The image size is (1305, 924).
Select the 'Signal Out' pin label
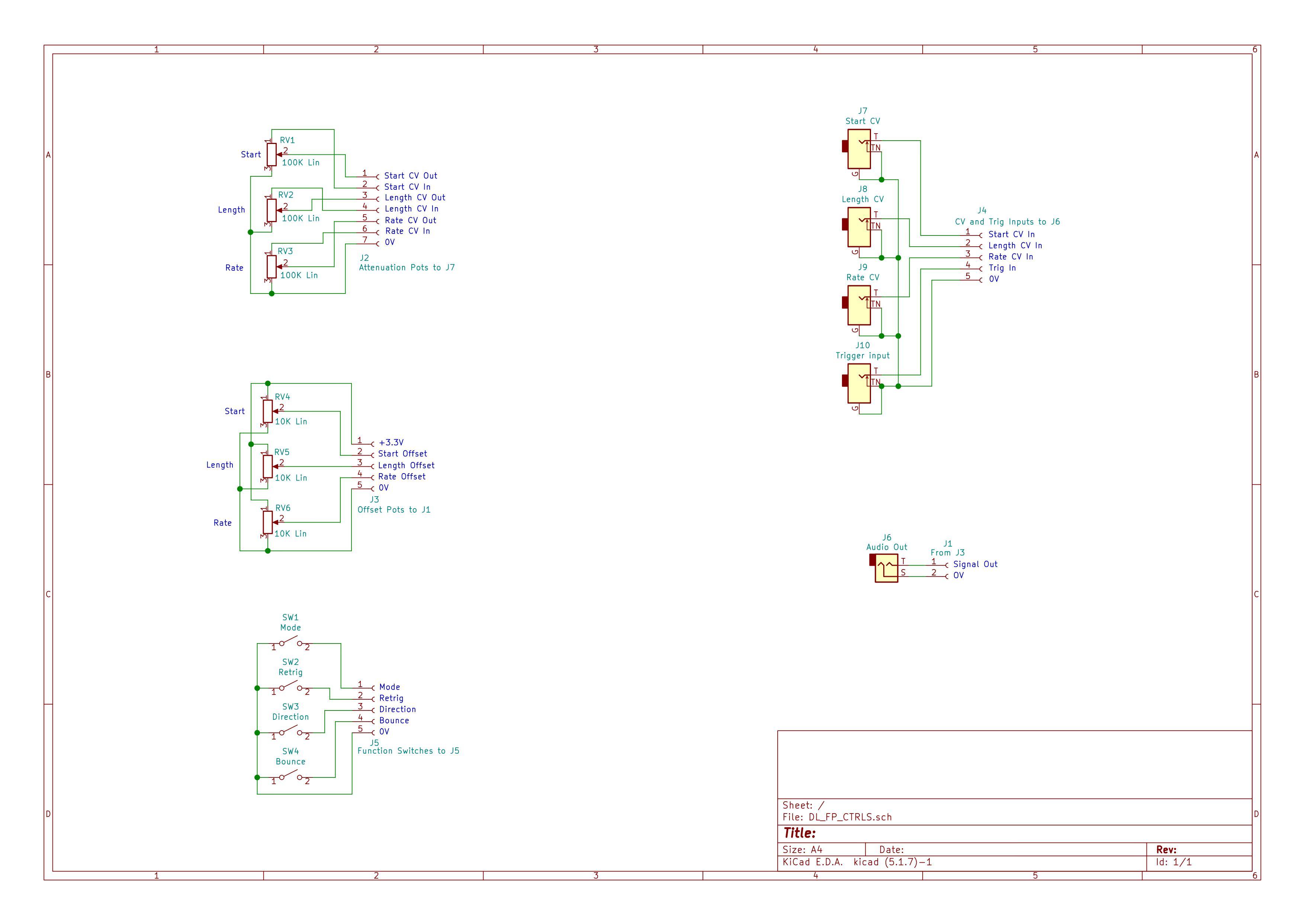click(x=975, y=564)
